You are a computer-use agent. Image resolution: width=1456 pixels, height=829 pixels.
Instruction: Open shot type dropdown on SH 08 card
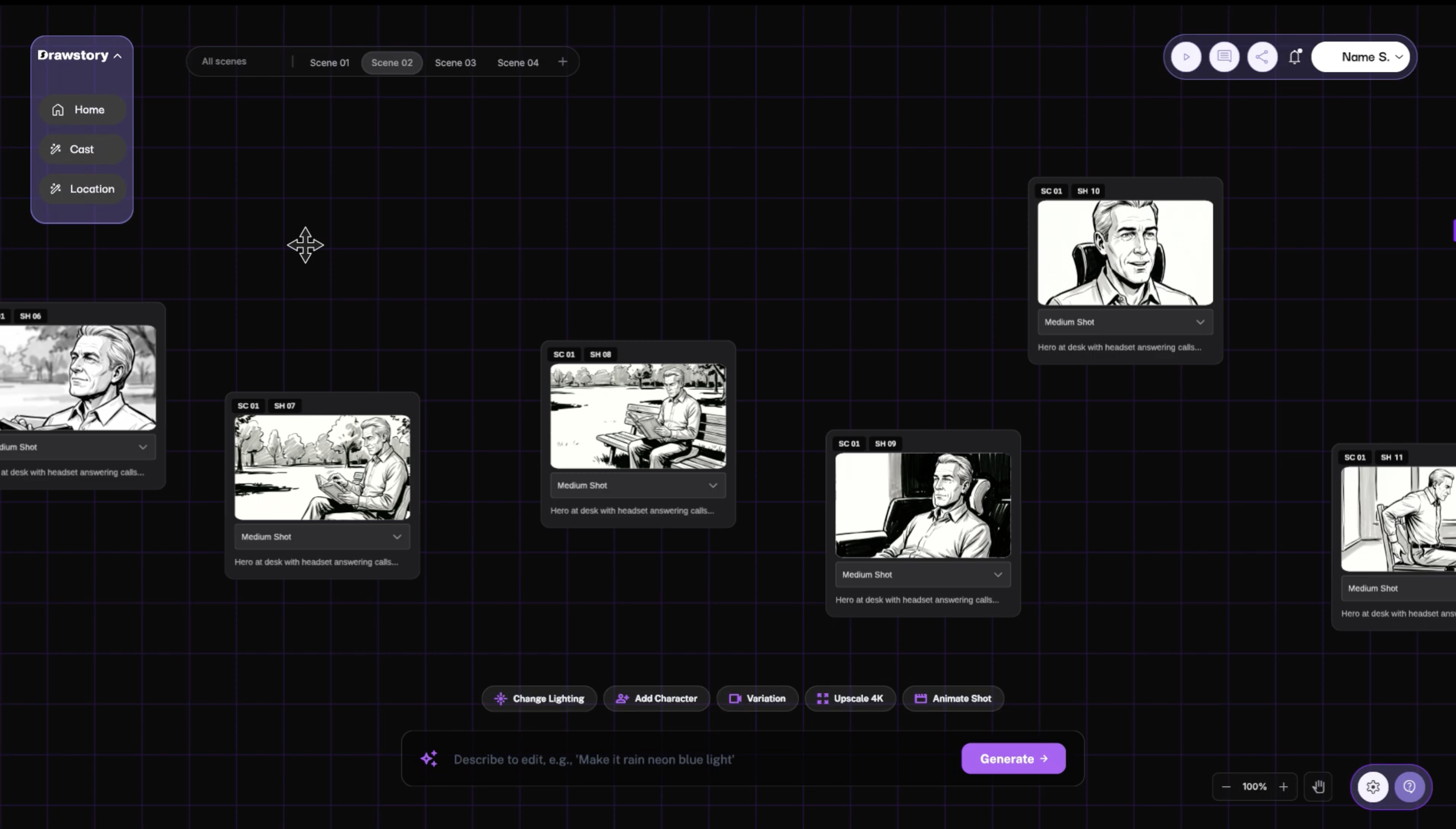click(x=638, y=486)
